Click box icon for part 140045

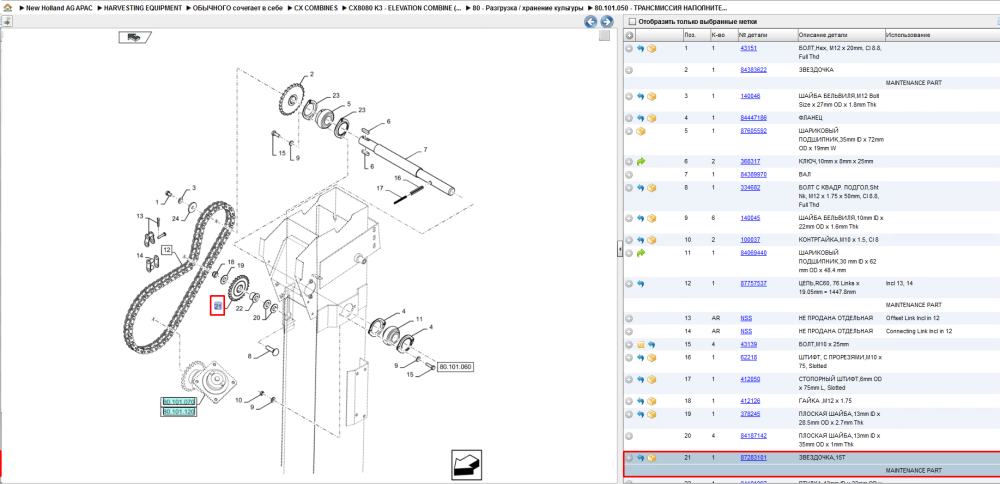(652, 218)
